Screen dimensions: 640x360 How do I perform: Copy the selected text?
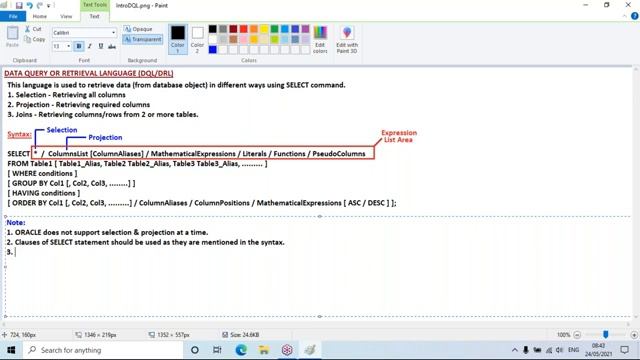(34, 39)
